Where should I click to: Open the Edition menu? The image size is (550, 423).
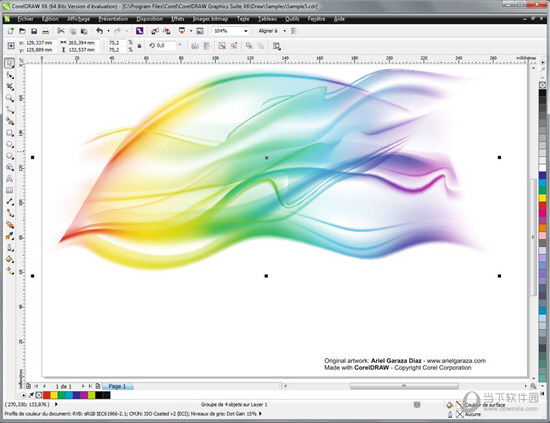[x=50, y=19]
